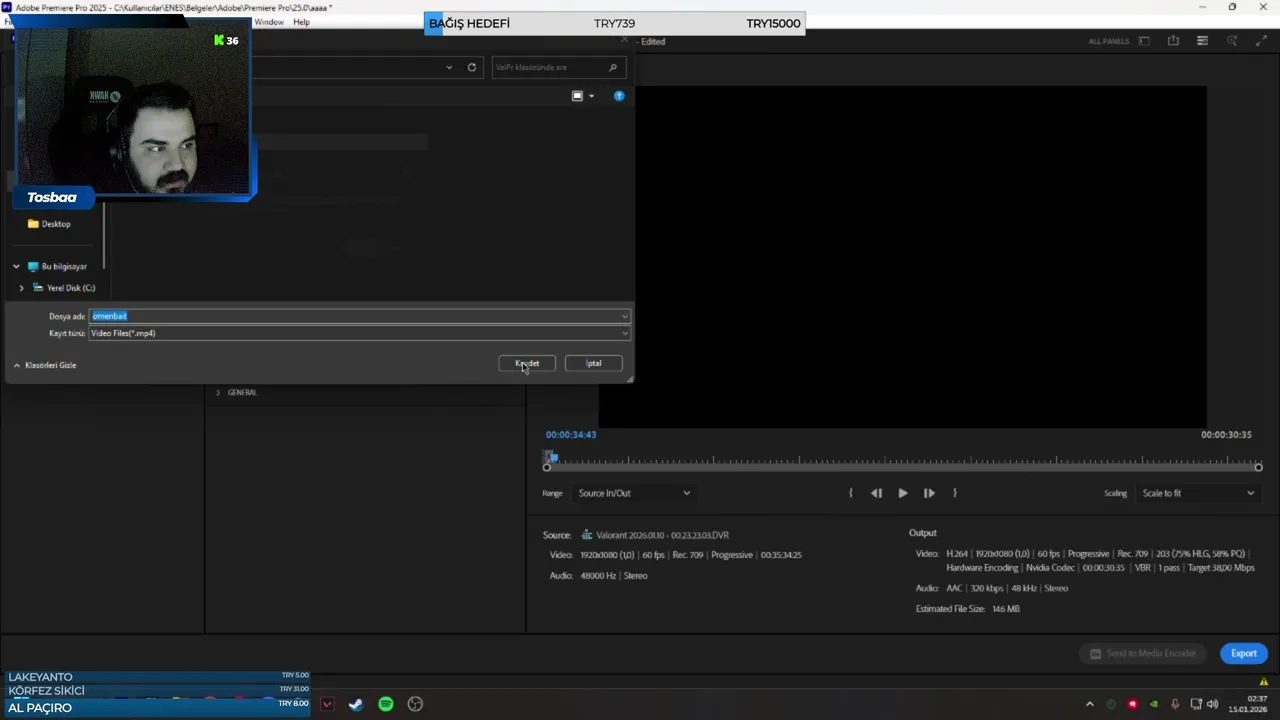Click the quick export share icon
The width and height of the screenshot is (1280, 720).
pos(1173,41)
